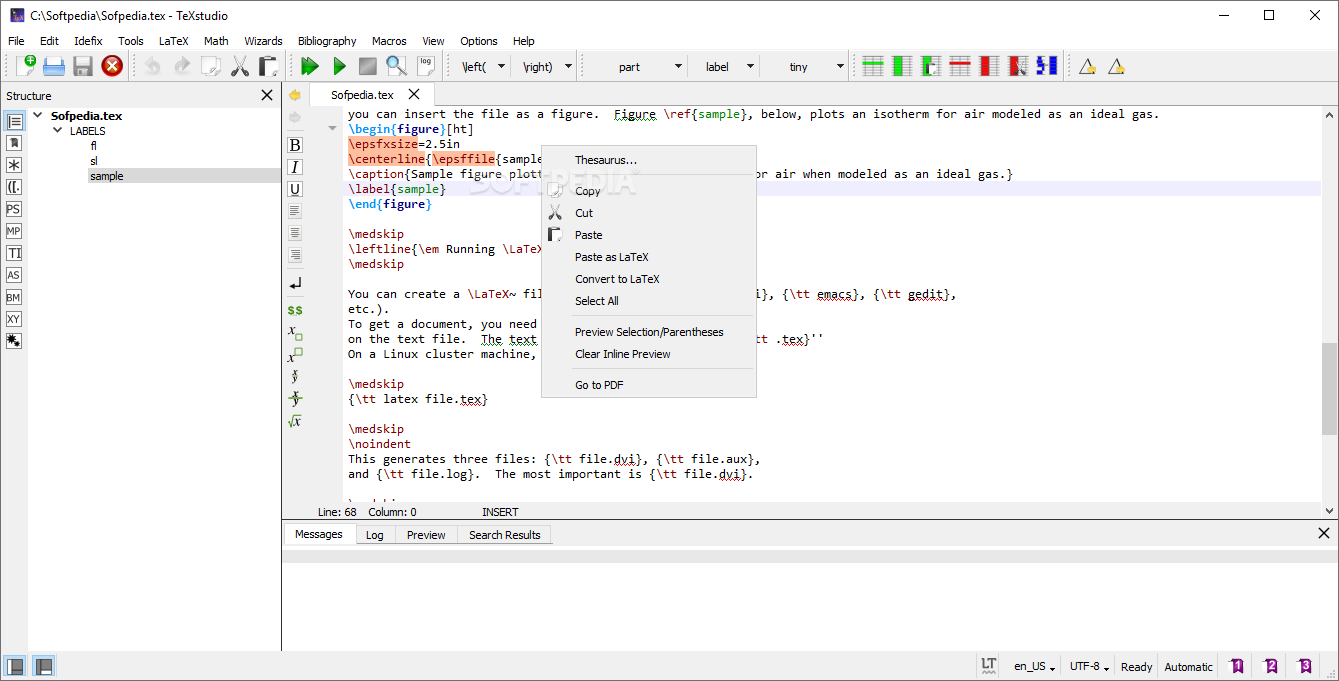Compile with the single green arrow
1339x681 pixels.
click(339, 66)
